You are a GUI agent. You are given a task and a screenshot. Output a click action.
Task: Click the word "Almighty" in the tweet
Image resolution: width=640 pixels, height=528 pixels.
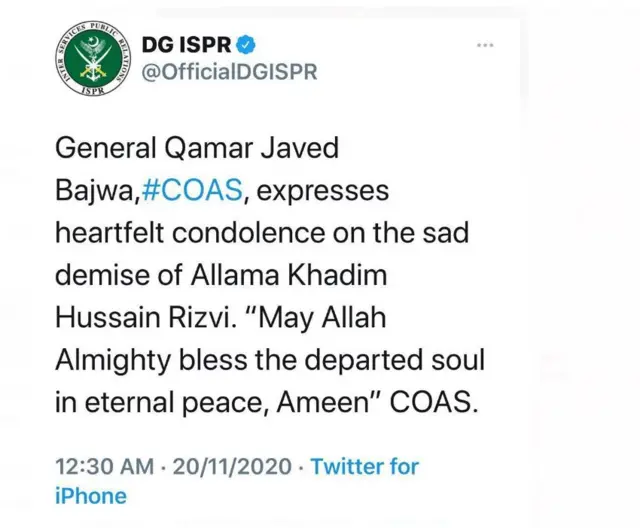coord(105,358)
